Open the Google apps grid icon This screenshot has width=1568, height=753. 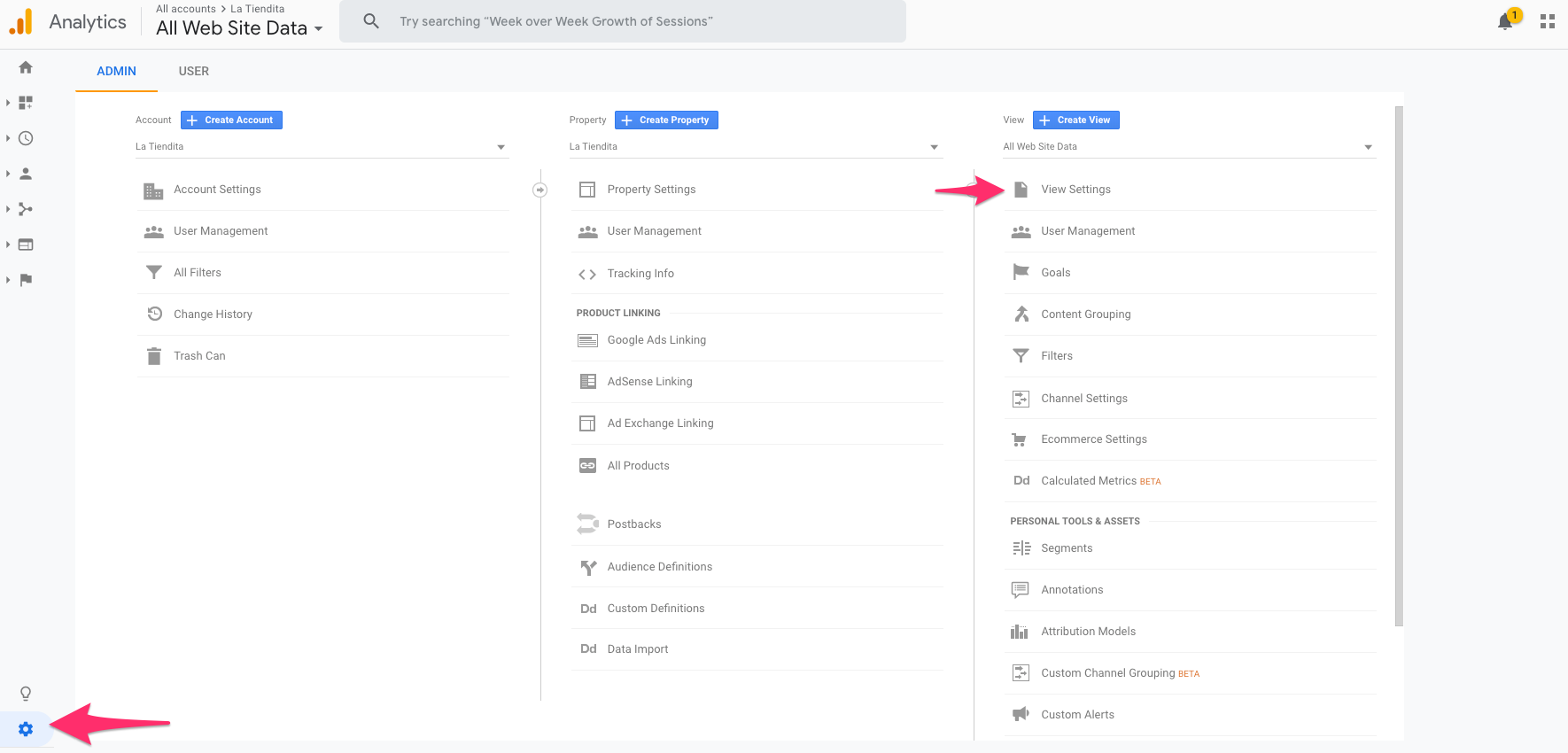[x=1548, y=21]
